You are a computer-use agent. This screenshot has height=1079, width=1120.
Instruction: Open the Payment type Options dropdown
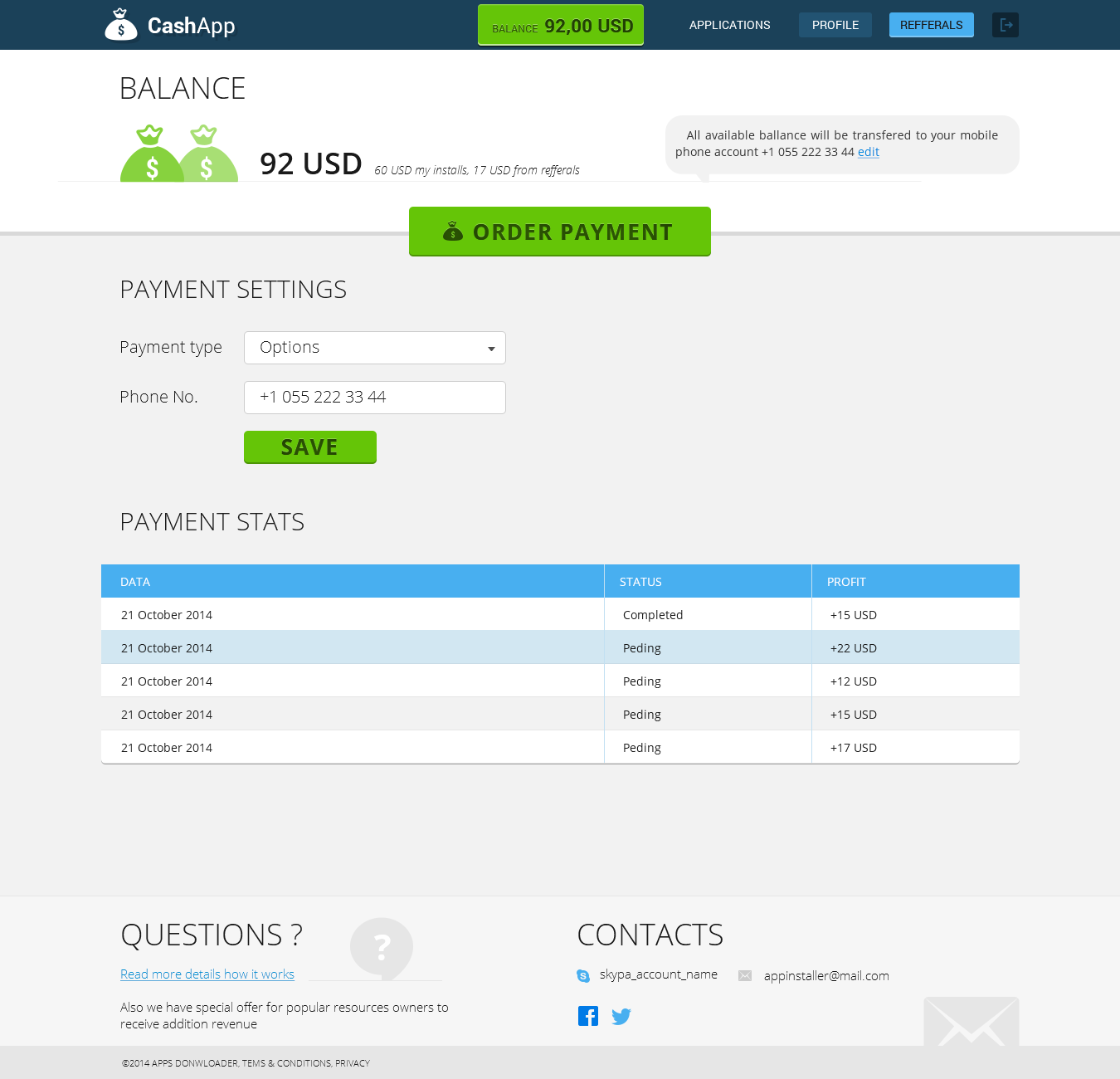(x=374, y=347)
